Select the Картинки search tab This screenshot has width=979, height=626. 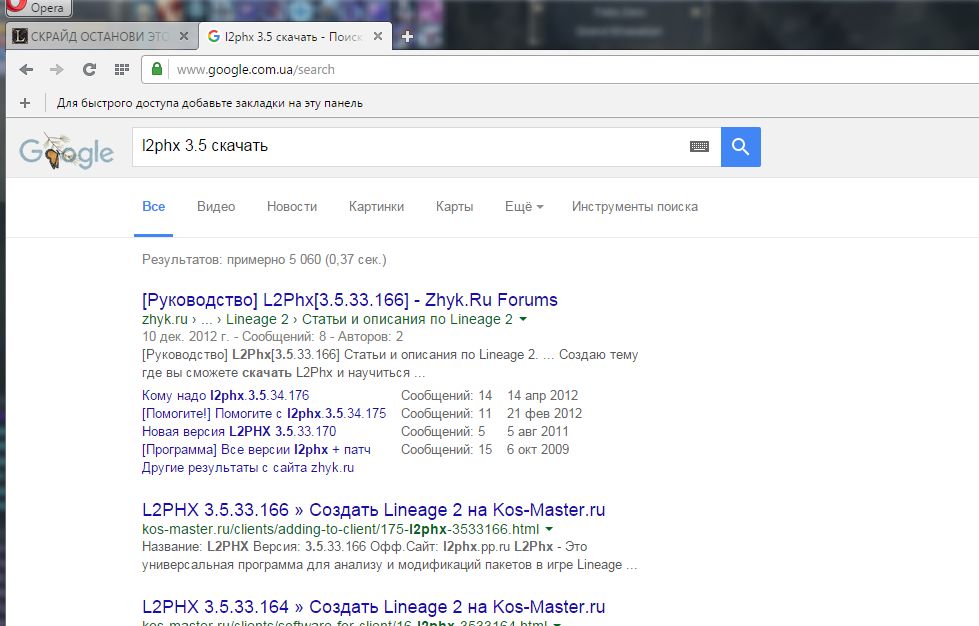point(376,207)
